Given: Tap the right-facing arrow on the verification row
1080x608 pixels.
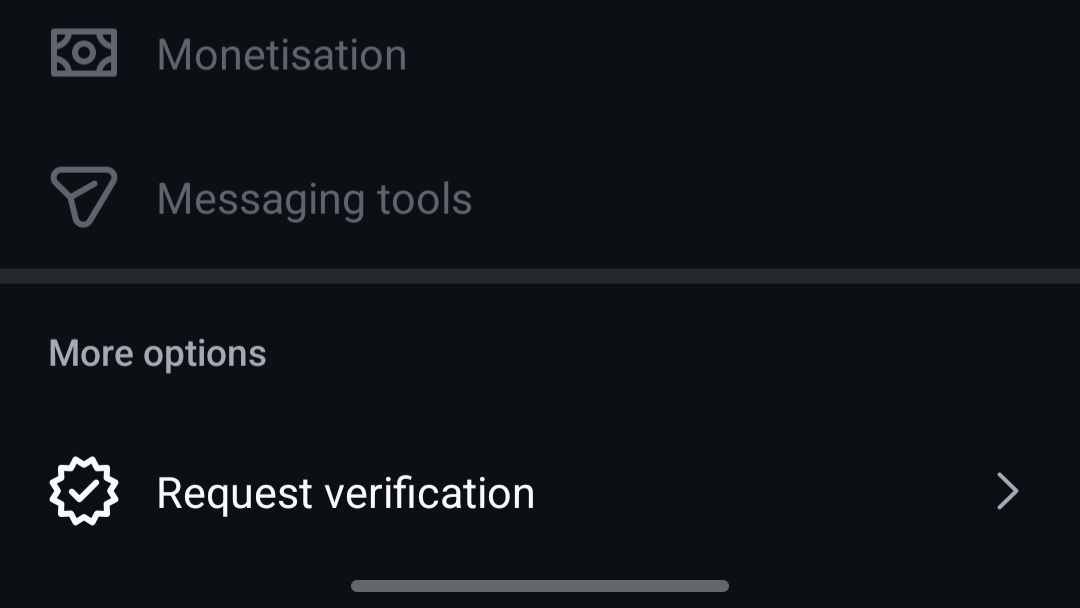Looking at the screenshot, I should pos(1007,491).
